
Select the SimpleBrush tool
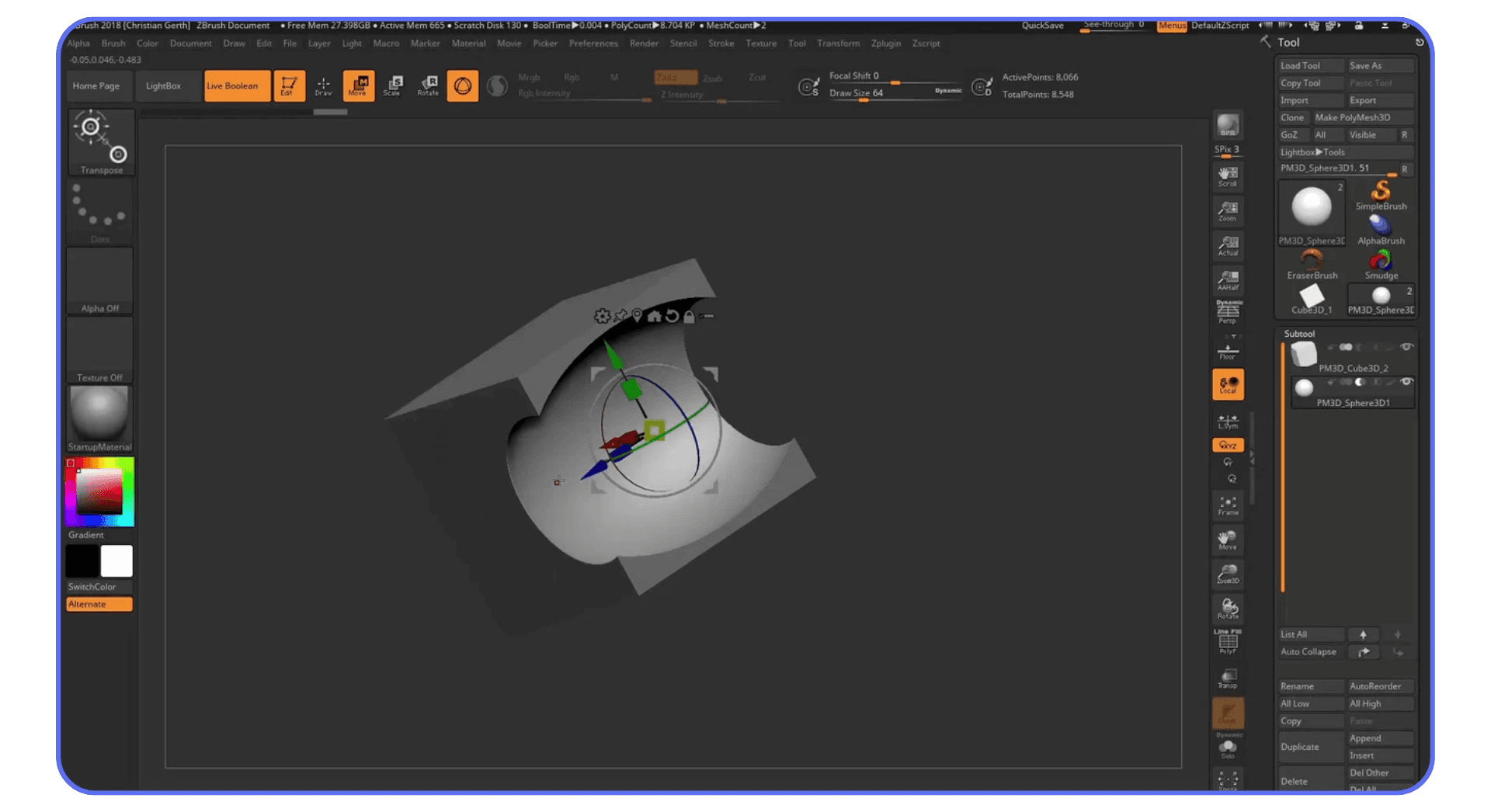pyautogui.click(x=1381, y=195)
